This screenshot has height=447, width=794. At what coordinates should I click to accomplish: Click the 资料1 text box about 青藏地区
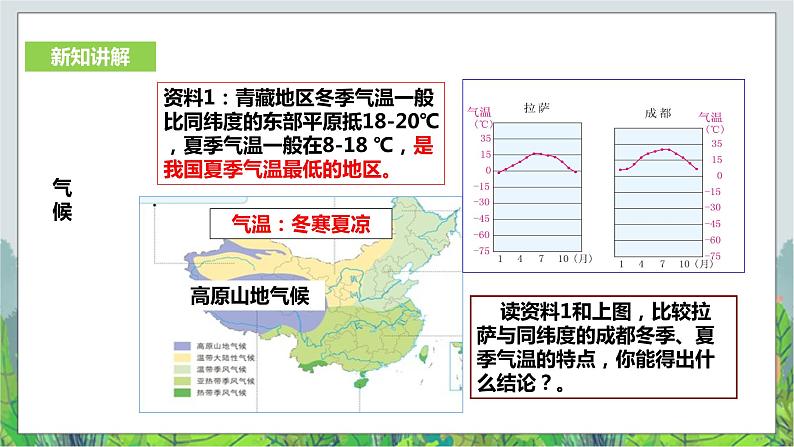coord(301,134)
